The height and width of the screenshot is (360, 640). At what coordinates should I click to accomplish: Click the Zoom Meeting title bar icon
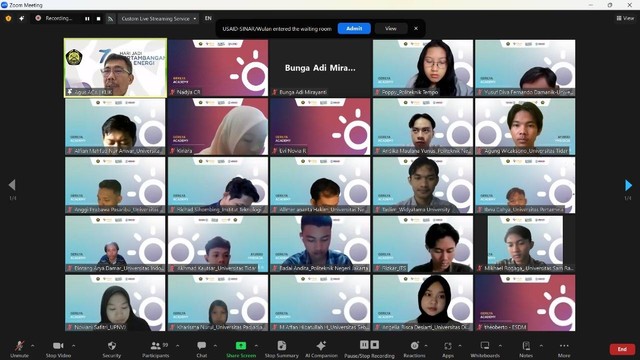(x=4, y=5)
